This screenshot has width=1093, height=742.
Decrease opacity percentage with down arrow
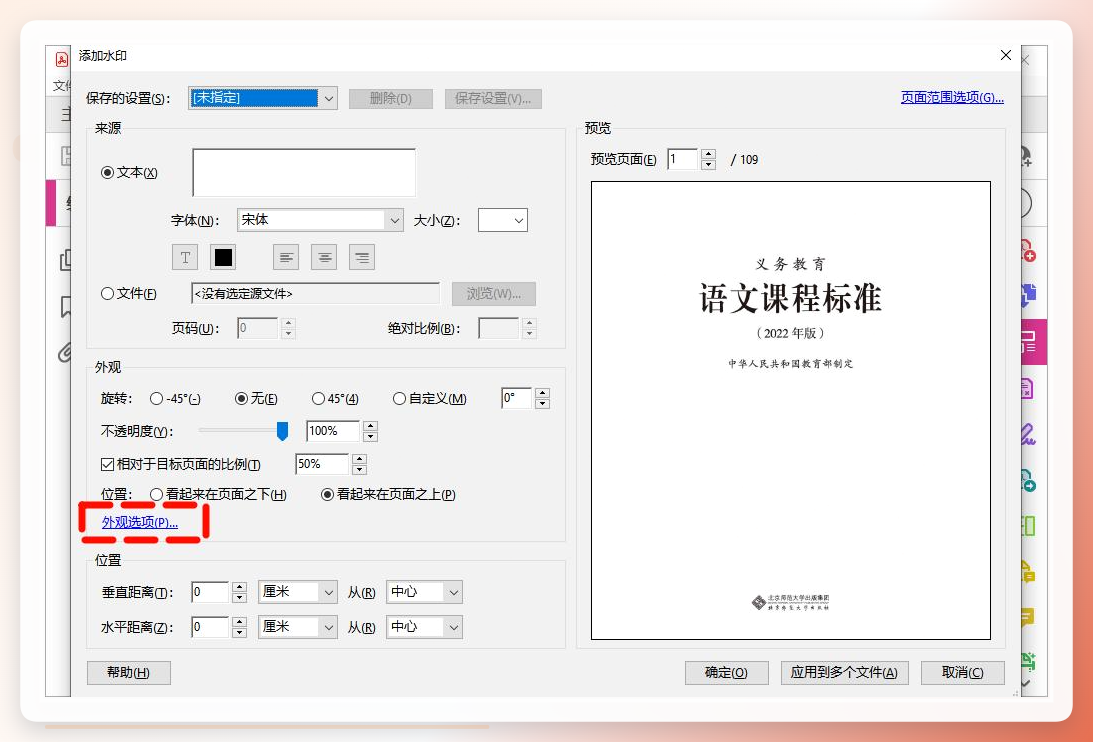[x=370, y=437]
